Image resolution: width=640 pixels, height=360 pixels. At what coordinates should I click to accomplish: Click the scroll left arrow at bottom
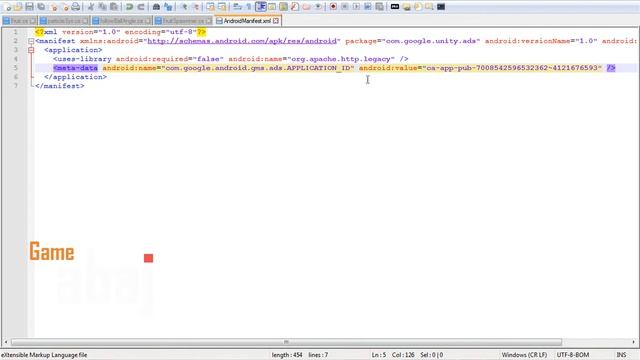5,342
